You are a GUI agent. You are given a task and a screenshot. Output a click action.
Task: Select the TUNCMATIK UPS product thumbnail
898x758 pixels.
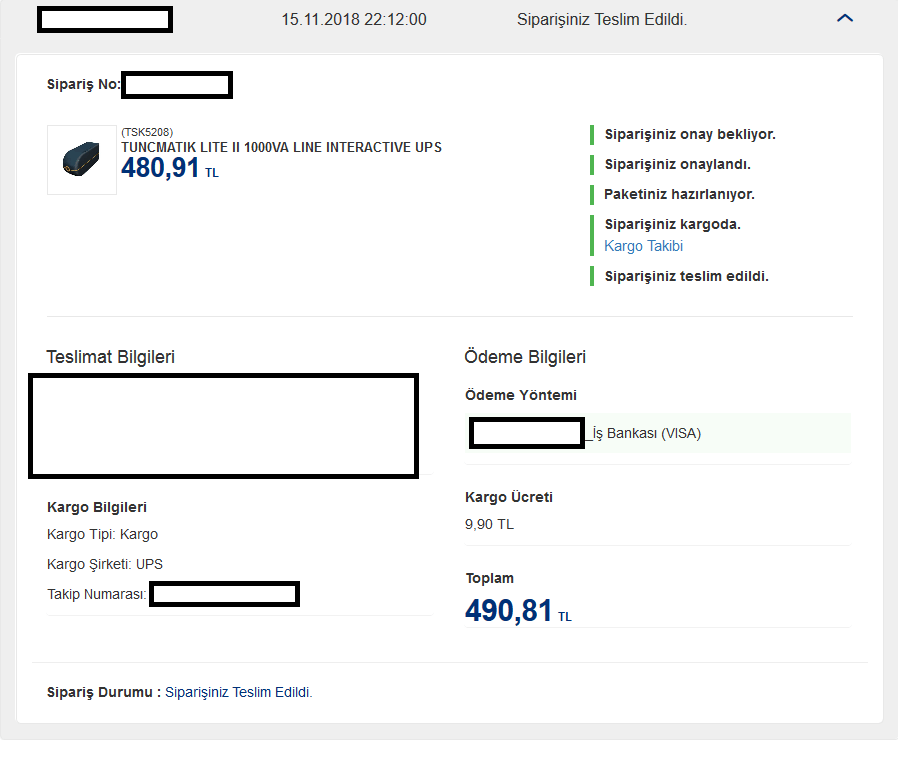click(81, 160)
